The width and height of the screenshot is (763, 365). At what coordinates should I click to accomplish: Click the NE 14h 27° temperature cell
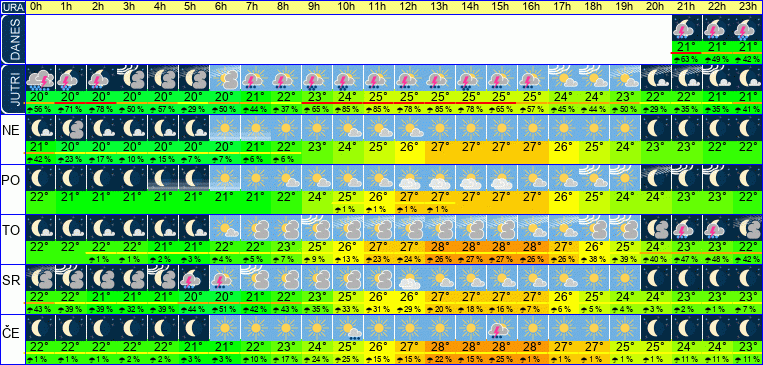[471, 146]
